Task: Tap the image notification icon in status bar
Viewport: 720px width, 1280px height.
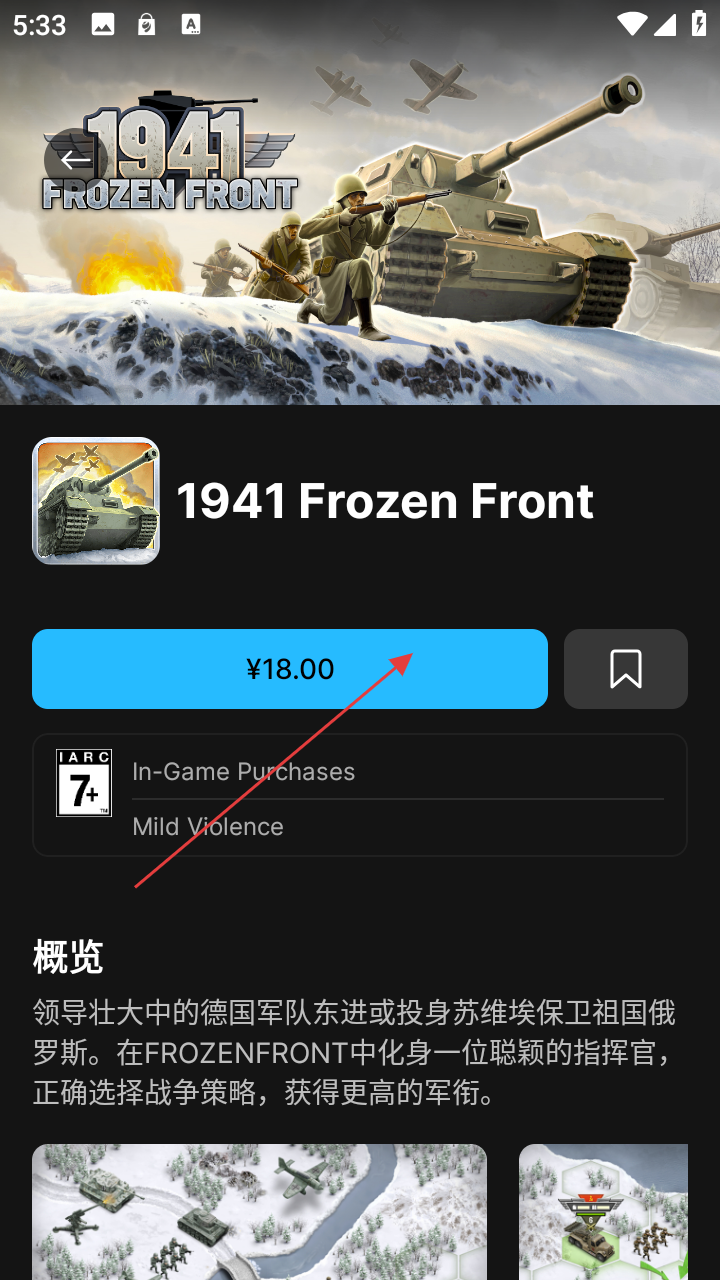Action: point(103,25)
